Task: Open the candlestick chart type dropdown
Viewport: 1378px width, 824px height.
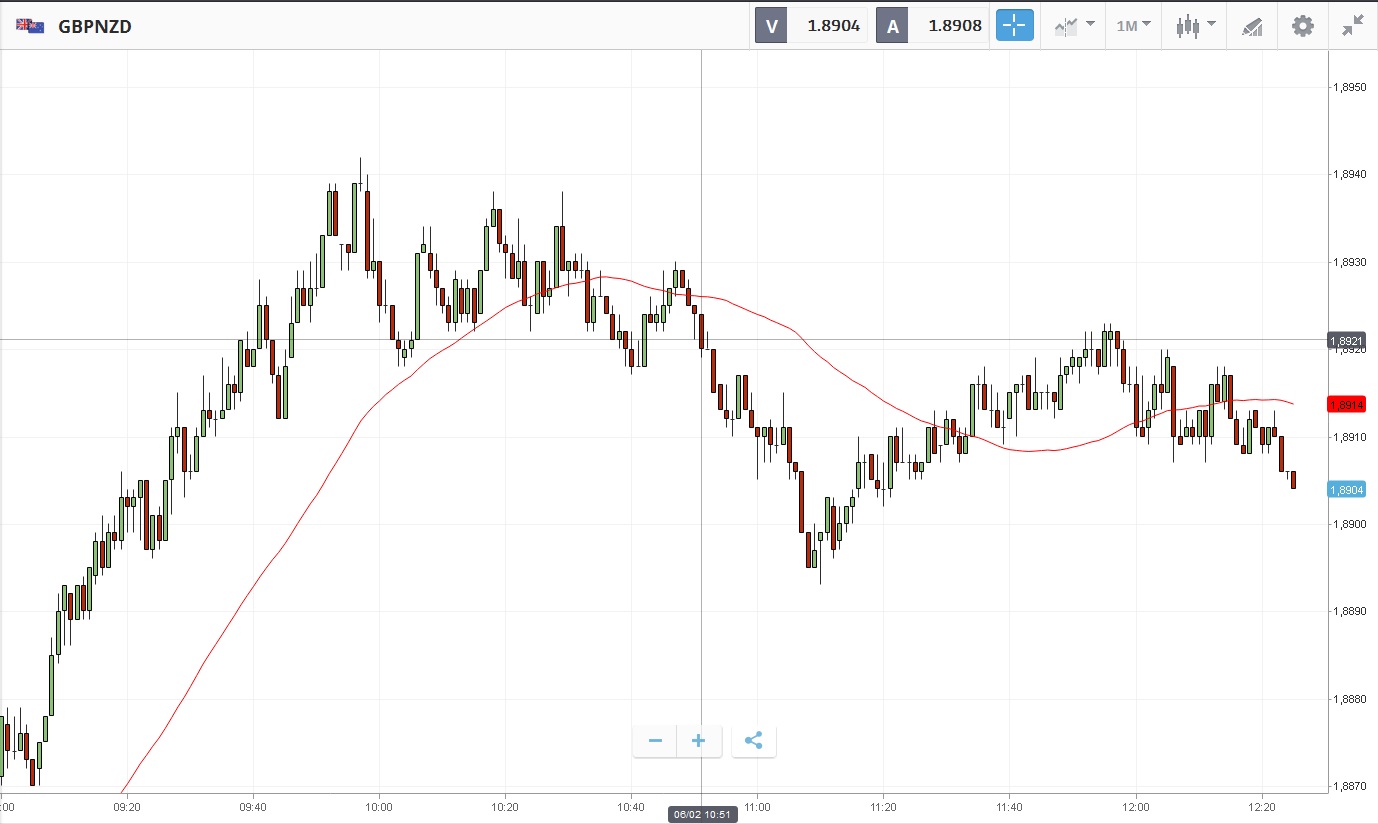Action: click(1196, 26)
